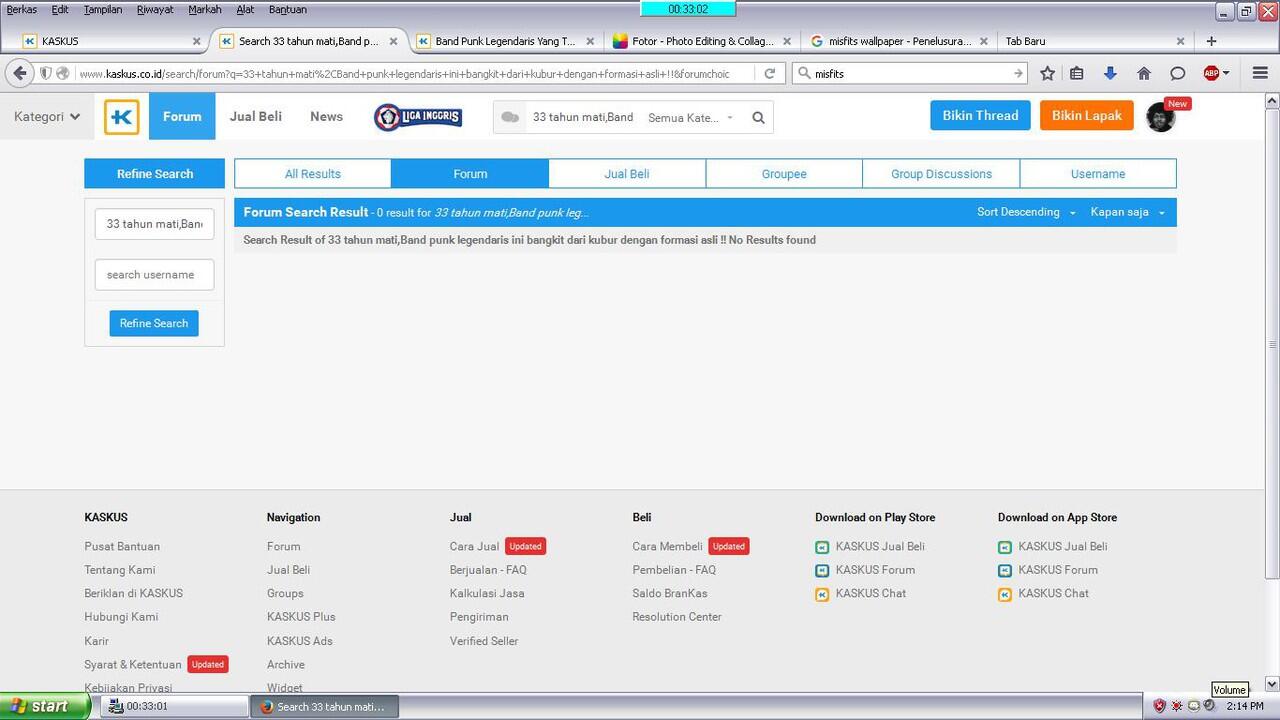Open the Liga Inggris banner logo

(418, 117)
